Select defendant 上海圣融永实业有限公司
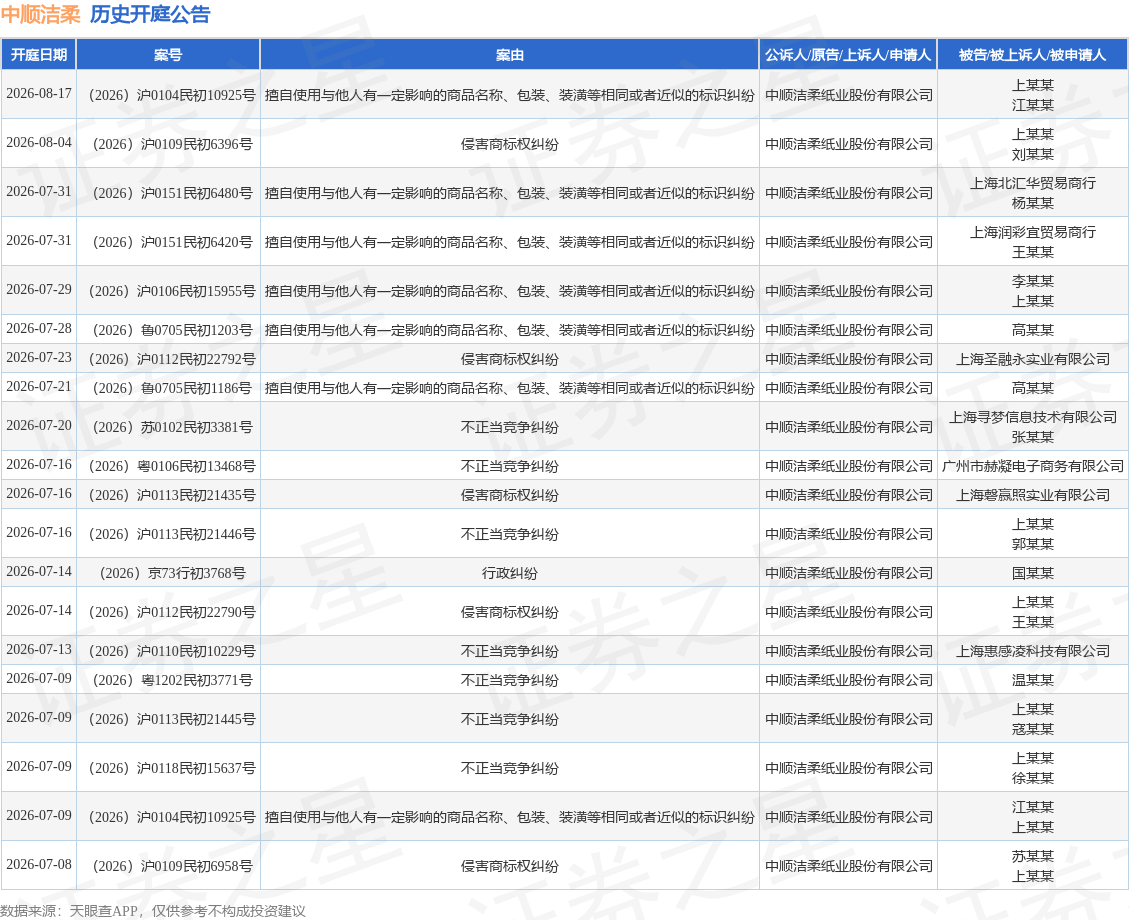 coord(1033,358)
